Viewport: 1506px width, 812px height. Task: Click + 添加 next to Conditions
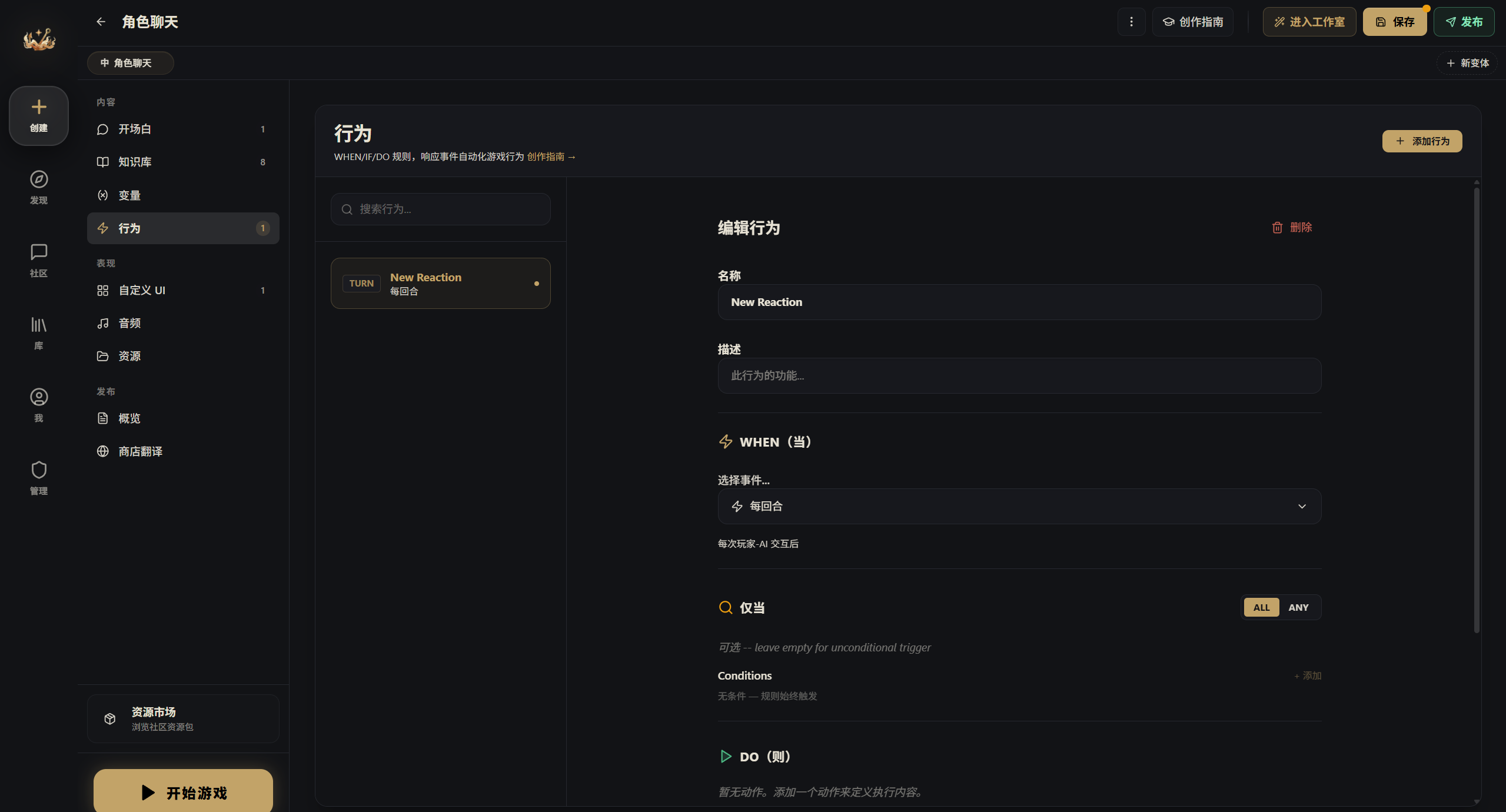[x=1307, y=675]
